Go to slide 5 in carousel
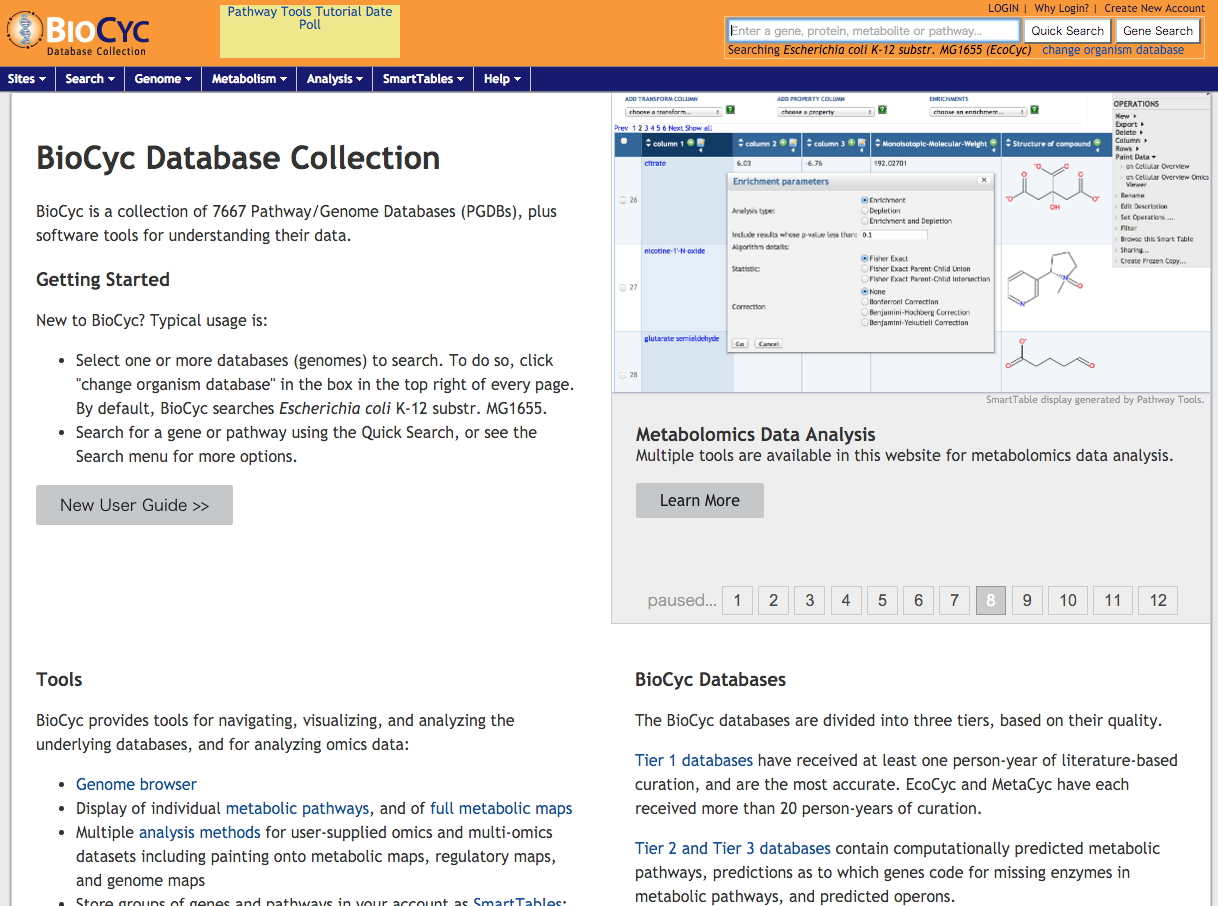 pyautogui.click(x=882, y=600)
